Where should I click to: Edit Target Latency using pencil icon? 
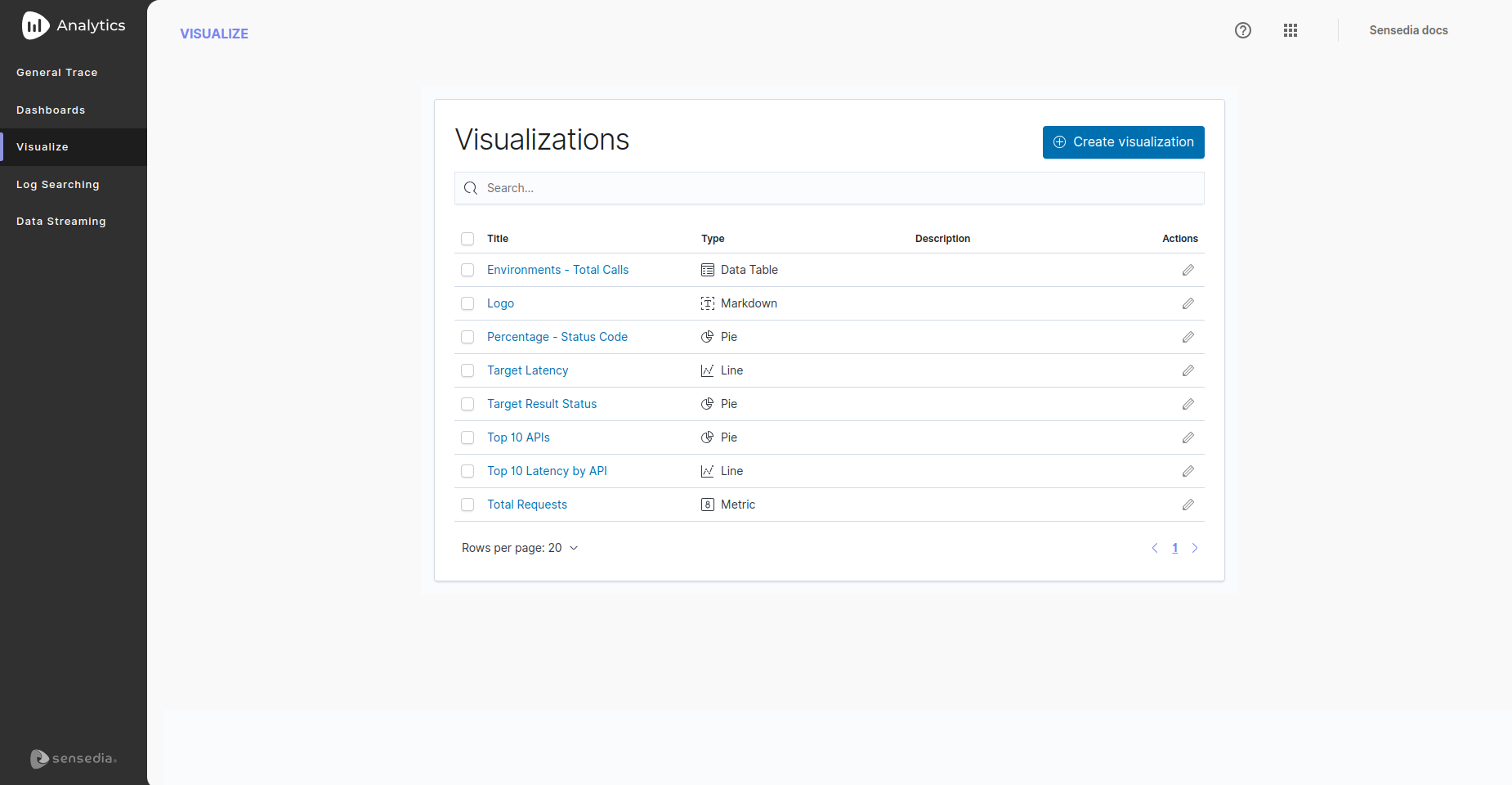[1188, 370]
